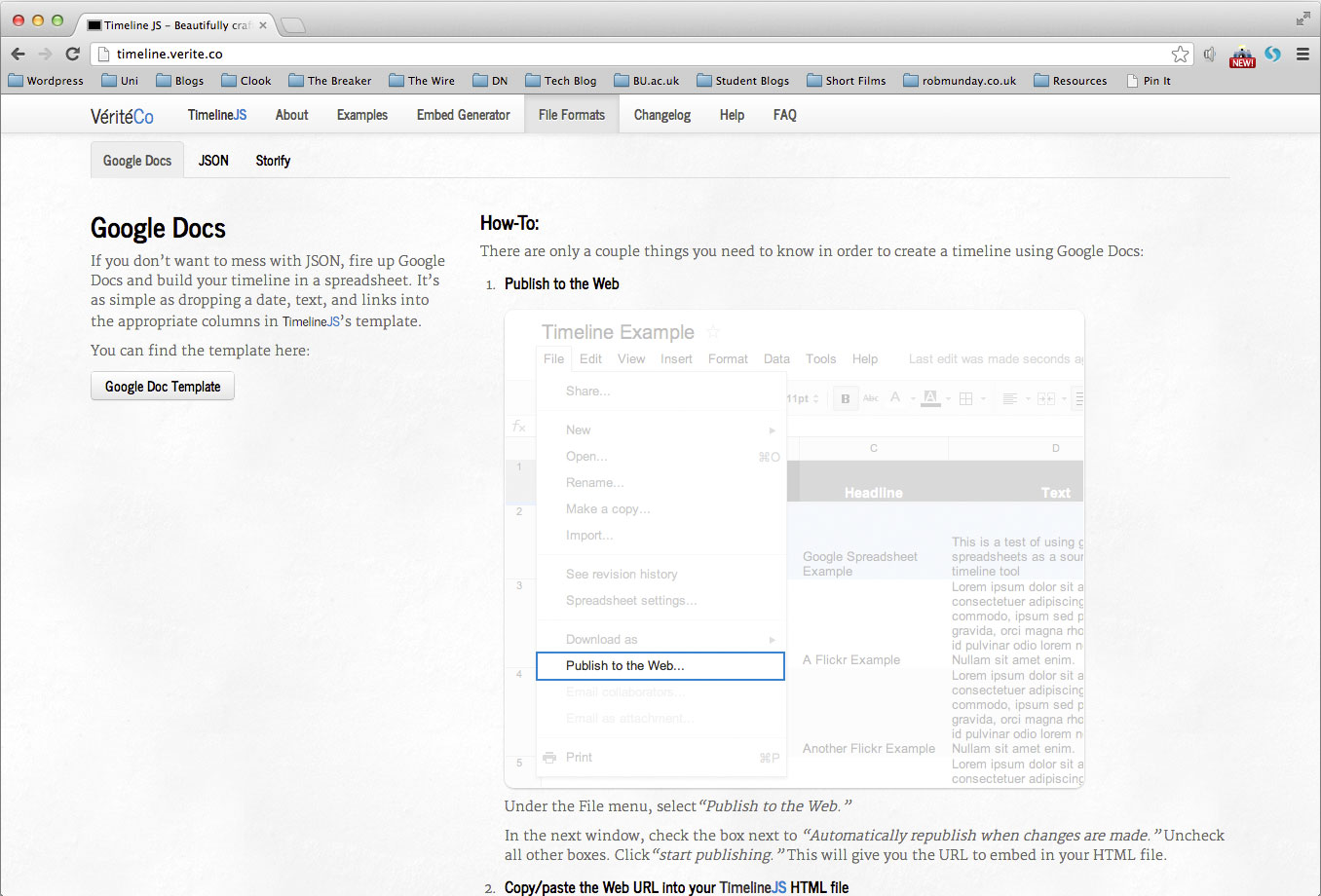
Task: Click the Google Doc Template button
Action: [x=163, y=387]
